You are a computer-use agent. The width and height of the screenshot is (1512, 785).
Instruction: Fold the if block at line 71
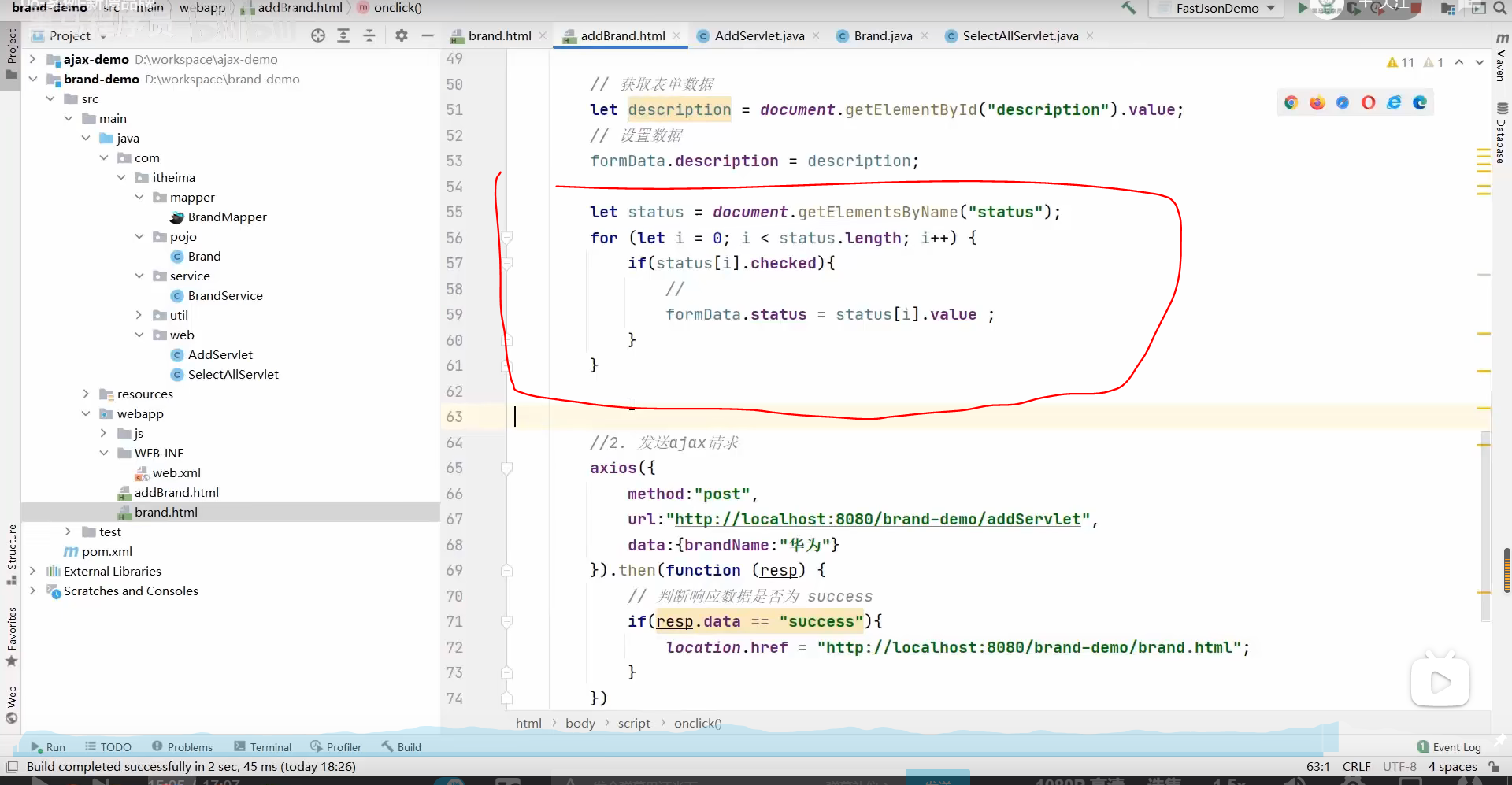click(507, 622)
